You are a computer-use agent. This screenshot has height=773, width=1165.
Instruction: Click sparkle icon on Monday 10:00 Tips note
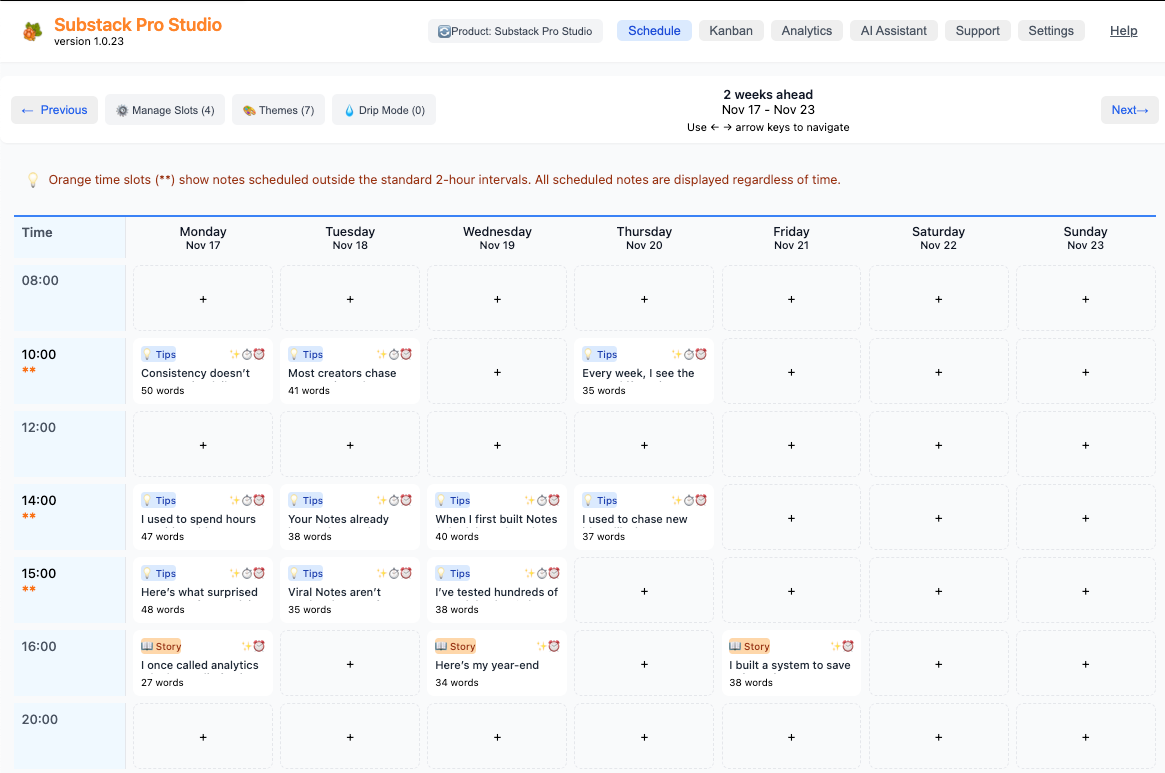(234, 354)
